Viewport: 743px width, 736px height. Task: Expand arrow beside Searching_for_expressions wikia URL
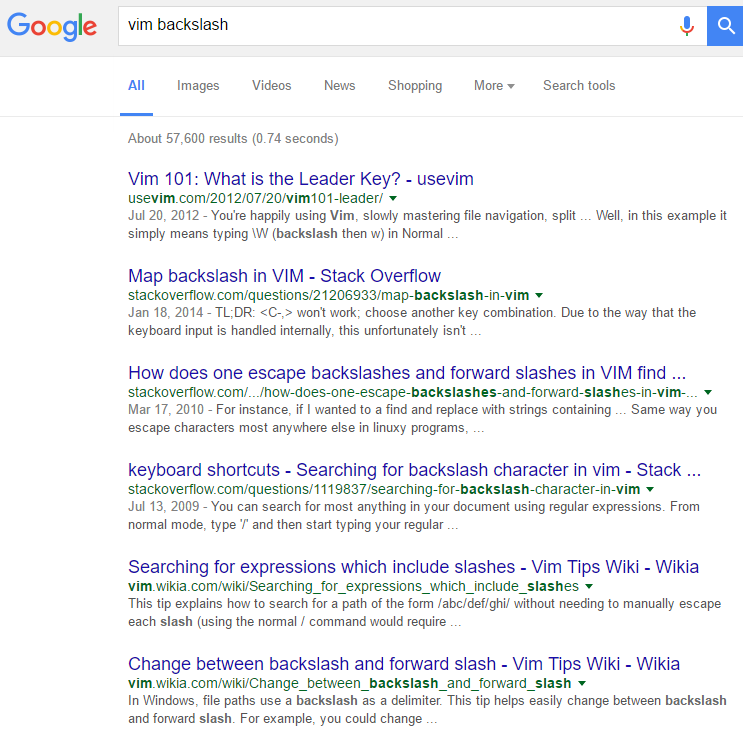click(x=589, y=587)
